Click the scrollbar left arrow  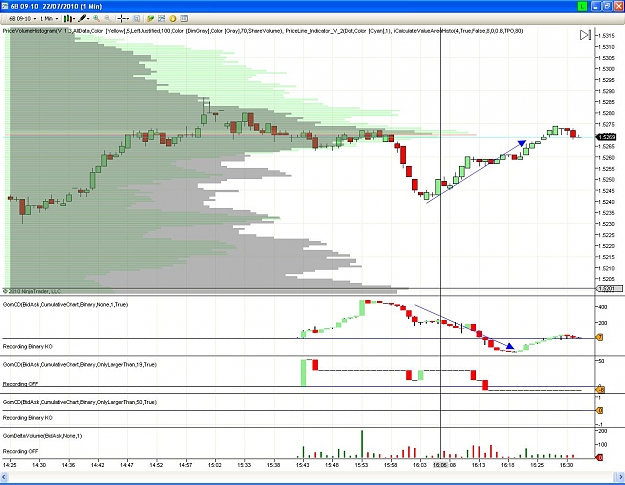coord(4,477)
